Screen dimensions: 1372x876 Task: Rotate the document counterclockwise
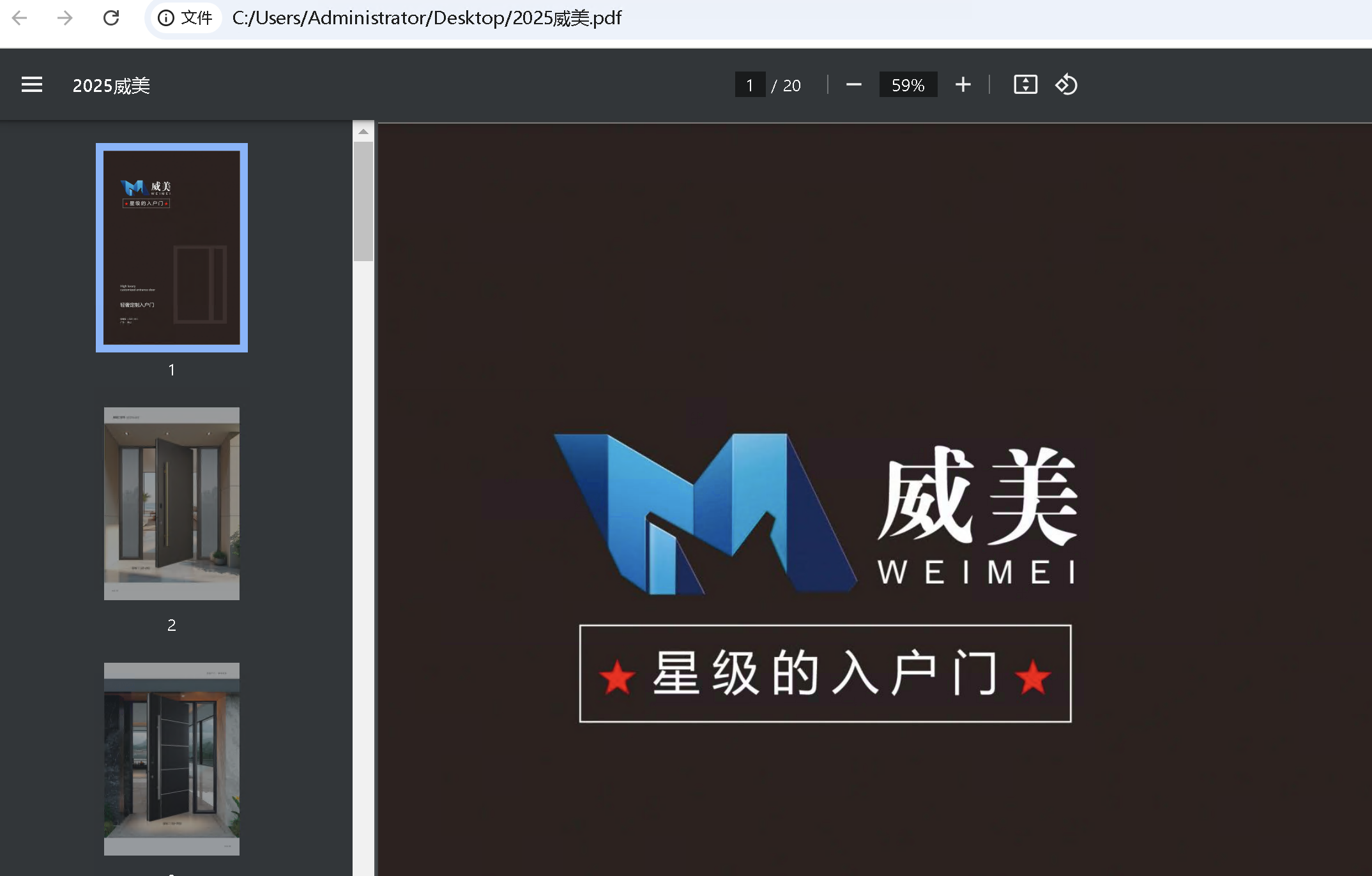(1066, 85)
